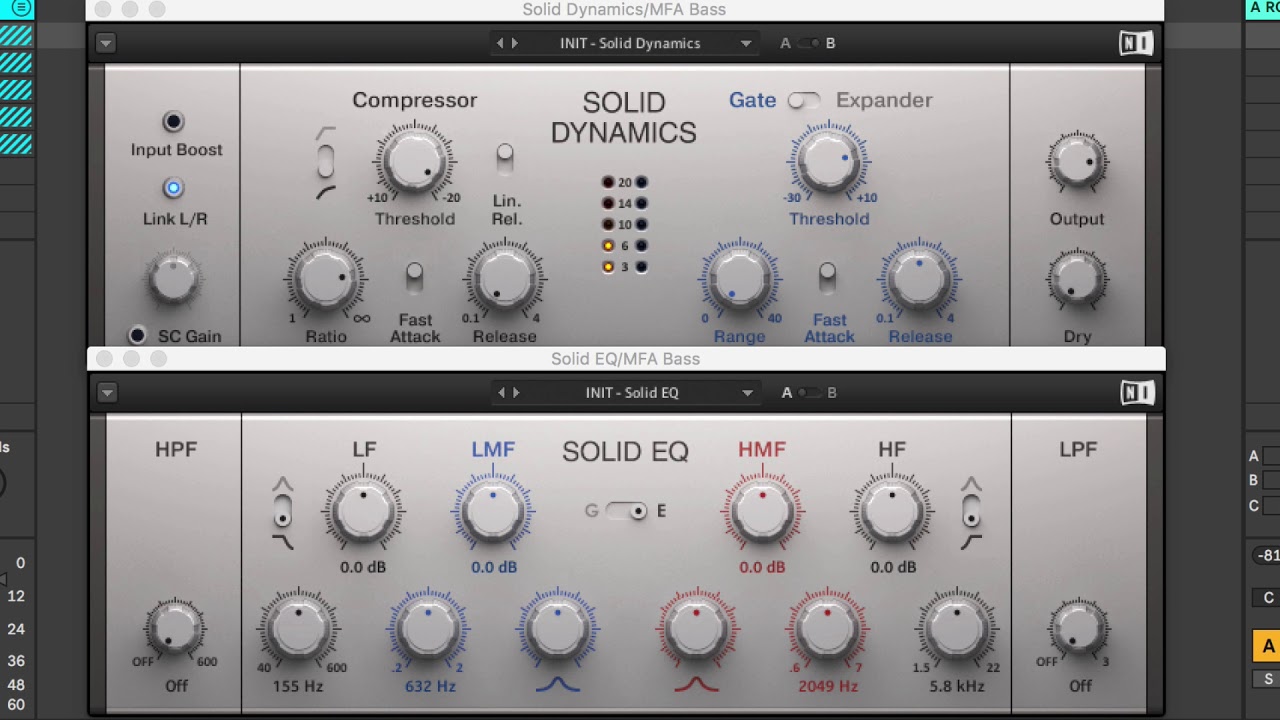
Task: Click the S button in host sidebar
Action: pyautogui.click(x=1268, y=679)
